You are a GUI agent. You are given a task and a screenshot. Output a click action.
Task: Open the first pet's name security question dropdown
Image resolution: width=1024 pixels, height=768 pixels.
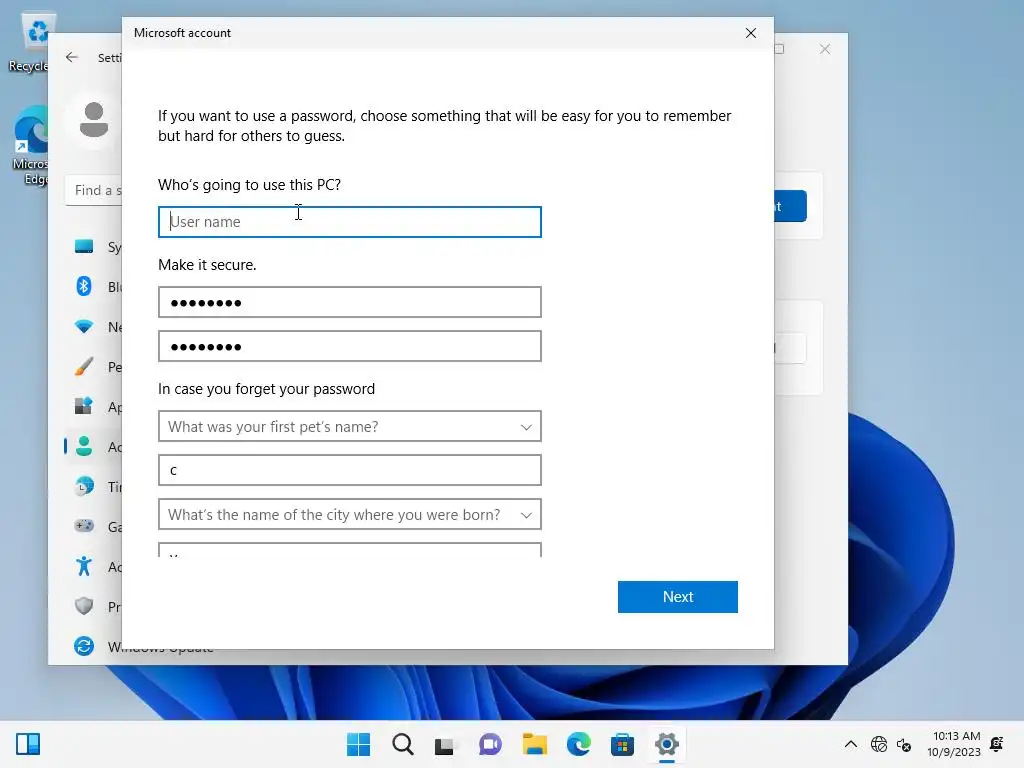click(349, 426)
